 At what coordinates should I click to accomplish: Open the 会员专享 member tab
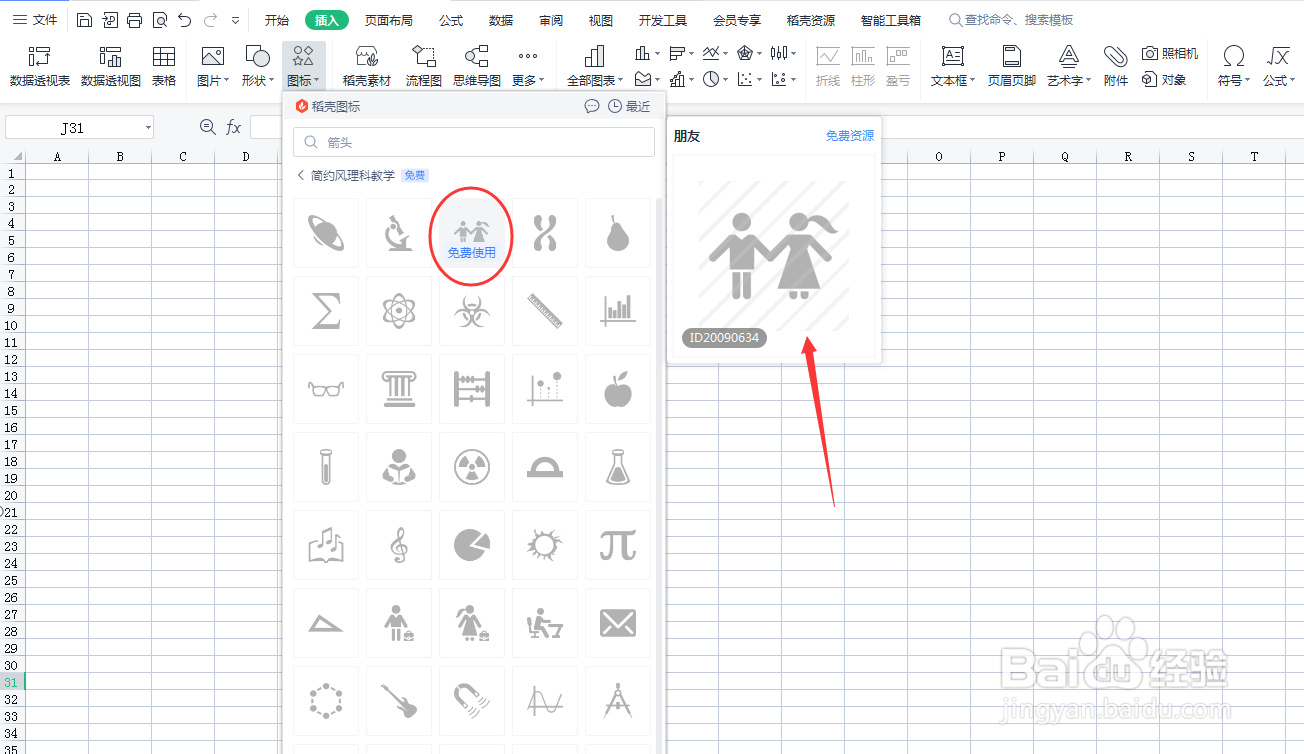737,20
